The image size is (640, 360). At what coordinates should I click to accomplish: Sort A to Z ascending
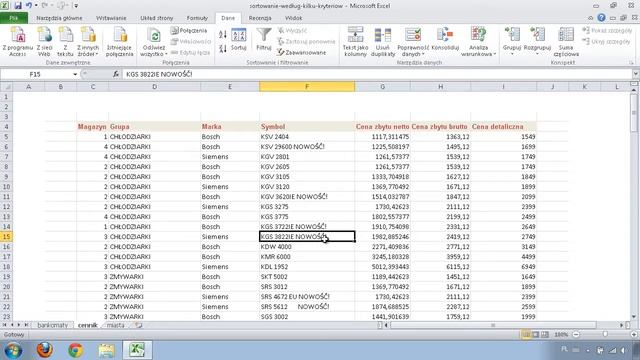click(x=223, y=34)
